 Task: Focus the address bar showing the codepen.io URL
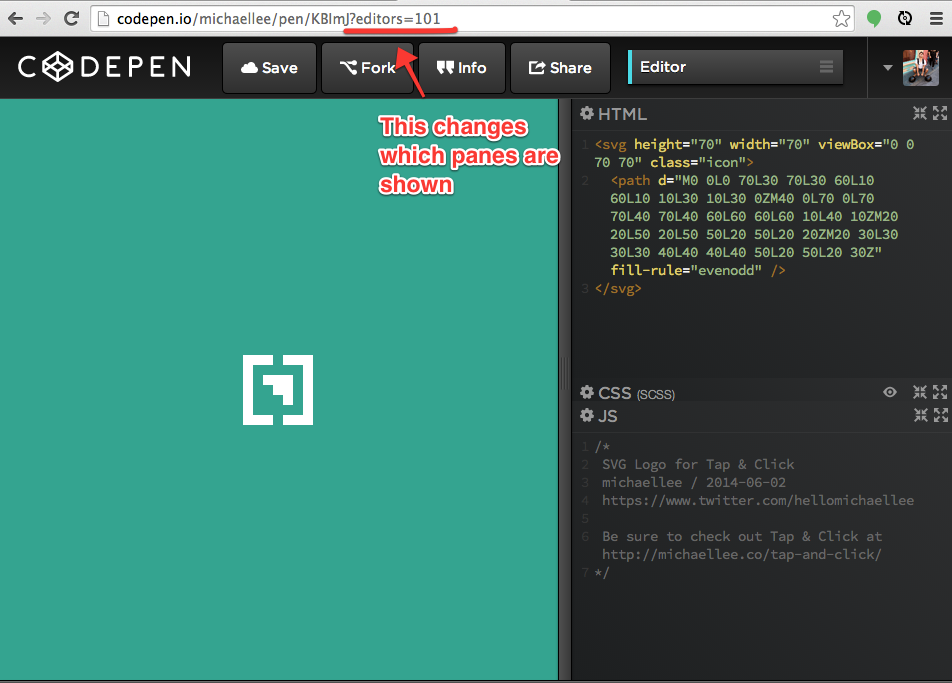[x=472, y=19]
